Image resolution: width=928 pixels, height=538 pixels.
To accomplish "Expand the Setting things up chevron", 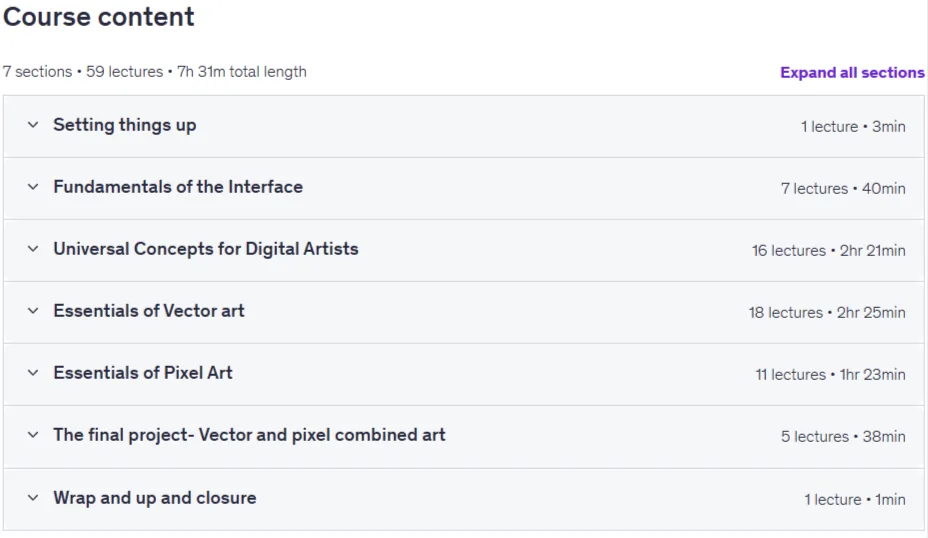I will pos(33,125).
